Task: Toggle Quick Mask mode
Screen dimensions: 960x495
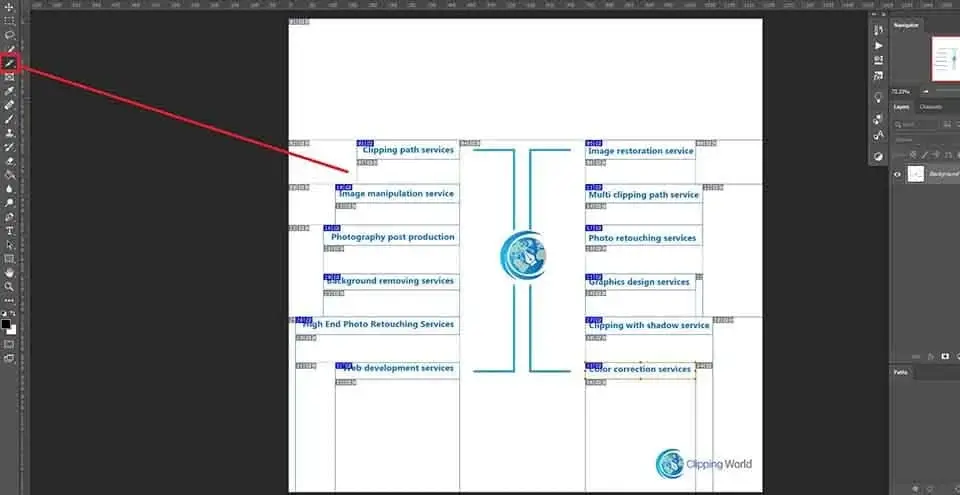Action: tap(9, 344)
